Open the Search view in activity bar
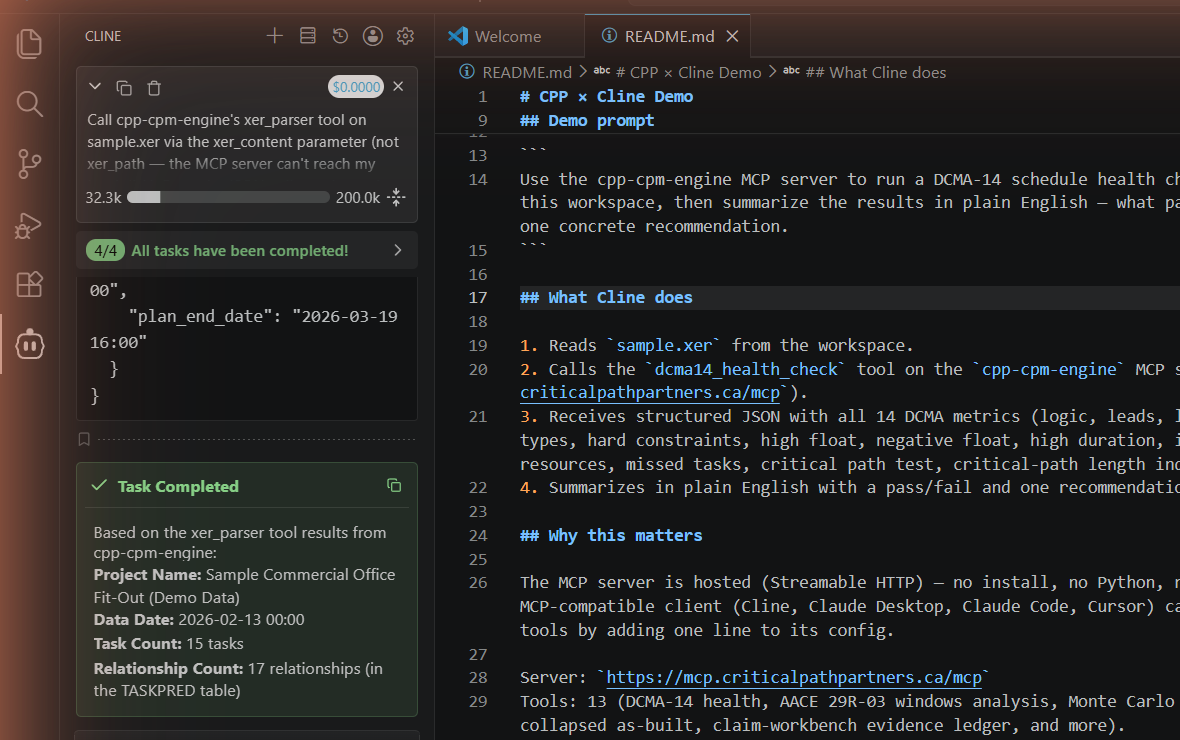The height and width of the screenshot is (740, 1180). tap(29, 104)
